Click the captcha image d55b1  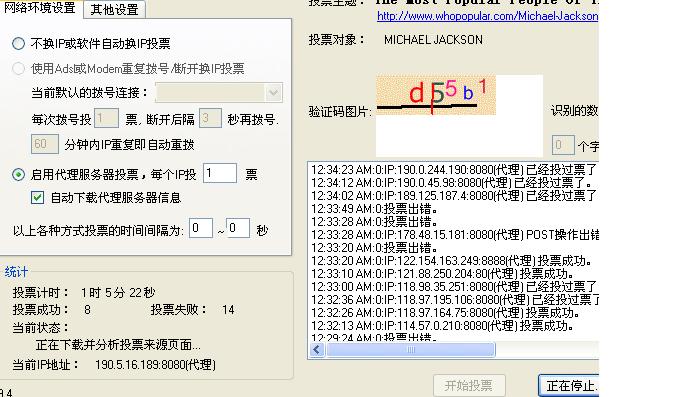coord(436,95)
